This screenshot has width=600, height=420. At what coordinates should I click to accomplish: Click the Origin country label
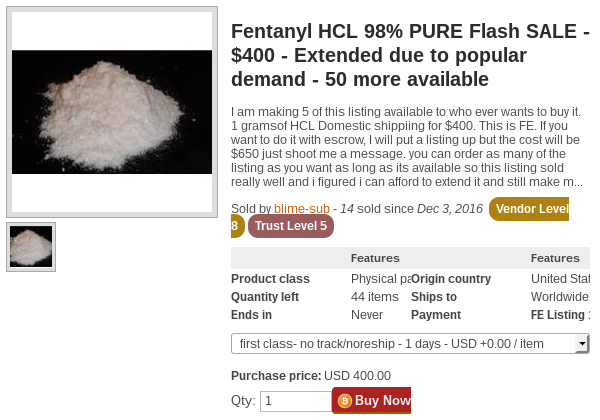coord(451,279)
